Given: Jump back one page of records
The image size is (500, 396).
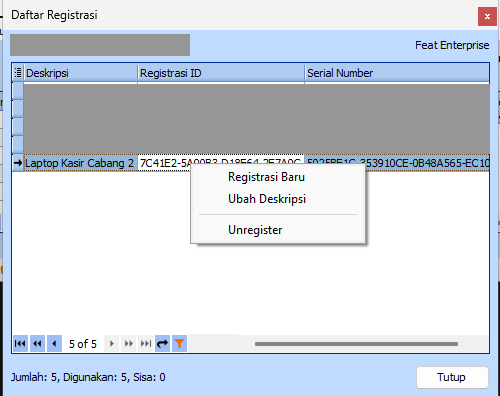Looking at the screenshot, I should [x=37, y=343].
